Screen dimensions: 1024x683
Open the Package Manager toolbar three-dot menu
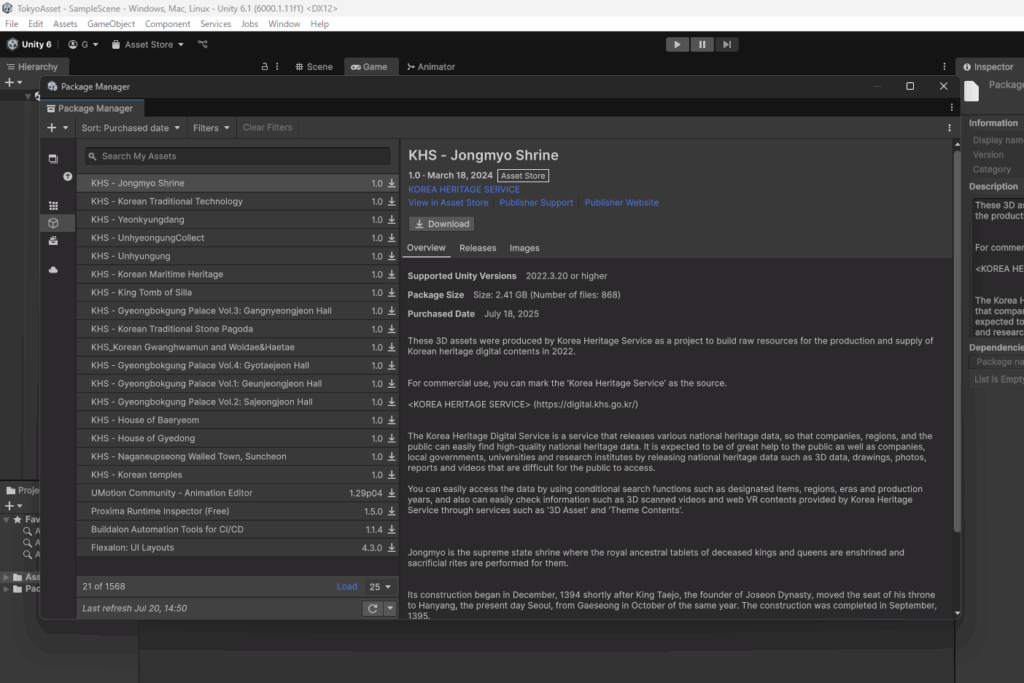[950, 128]
